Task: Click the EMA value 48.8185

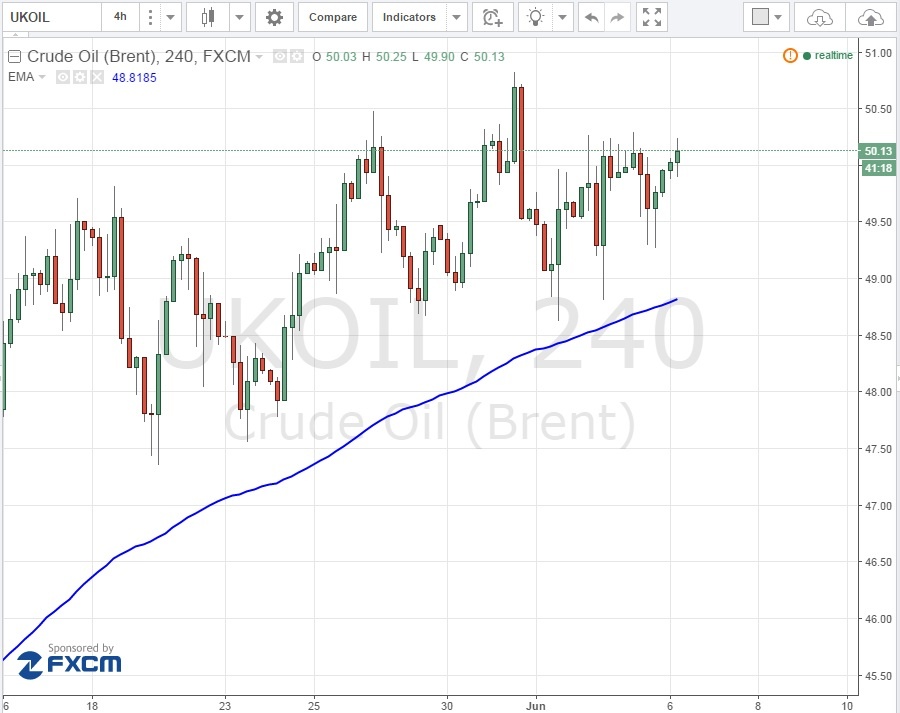Action: (134, 78)
